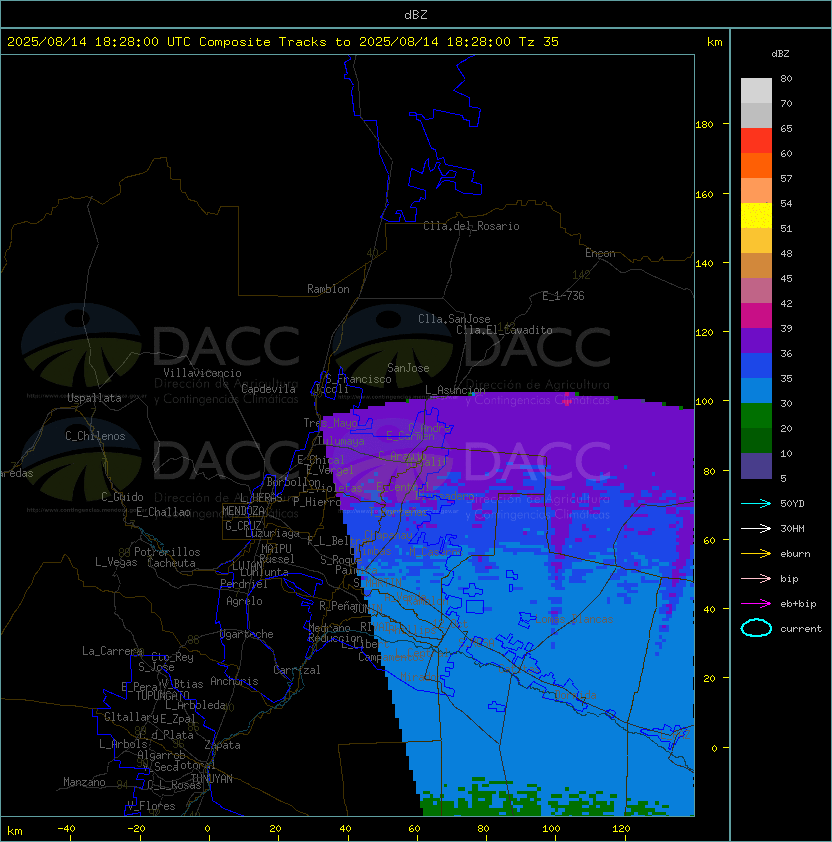Click the Uspallata place label
Image resolution: width=832 pixels, height=842 pixels.
tap(94, 398)
